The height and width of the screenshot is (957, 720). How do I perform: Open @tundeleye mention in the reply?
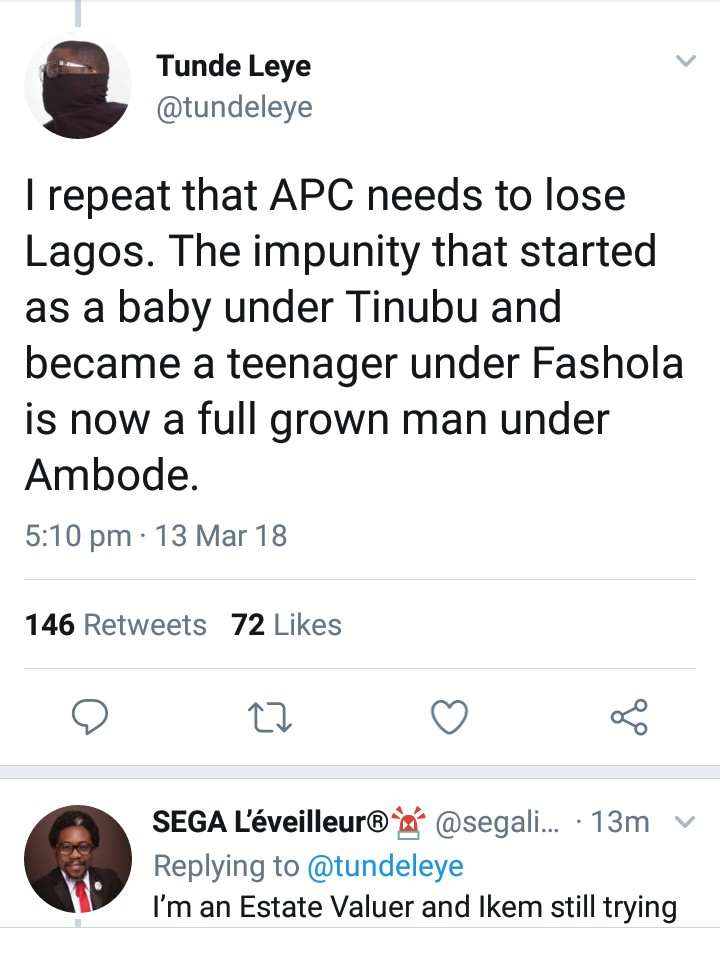[x=385, y=866]
